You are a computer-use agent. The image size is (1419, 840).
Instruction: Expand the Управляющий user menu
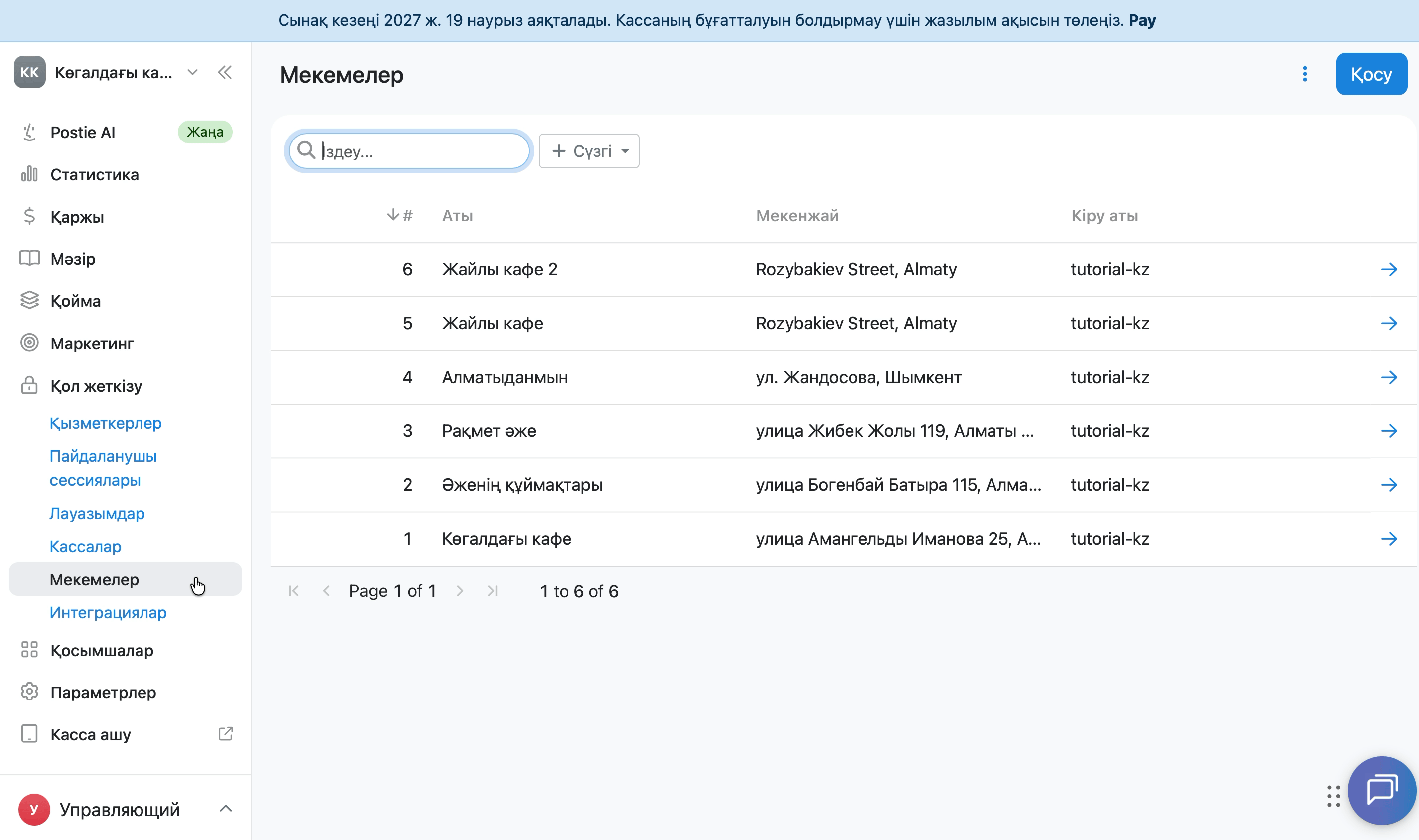(225, 809)
